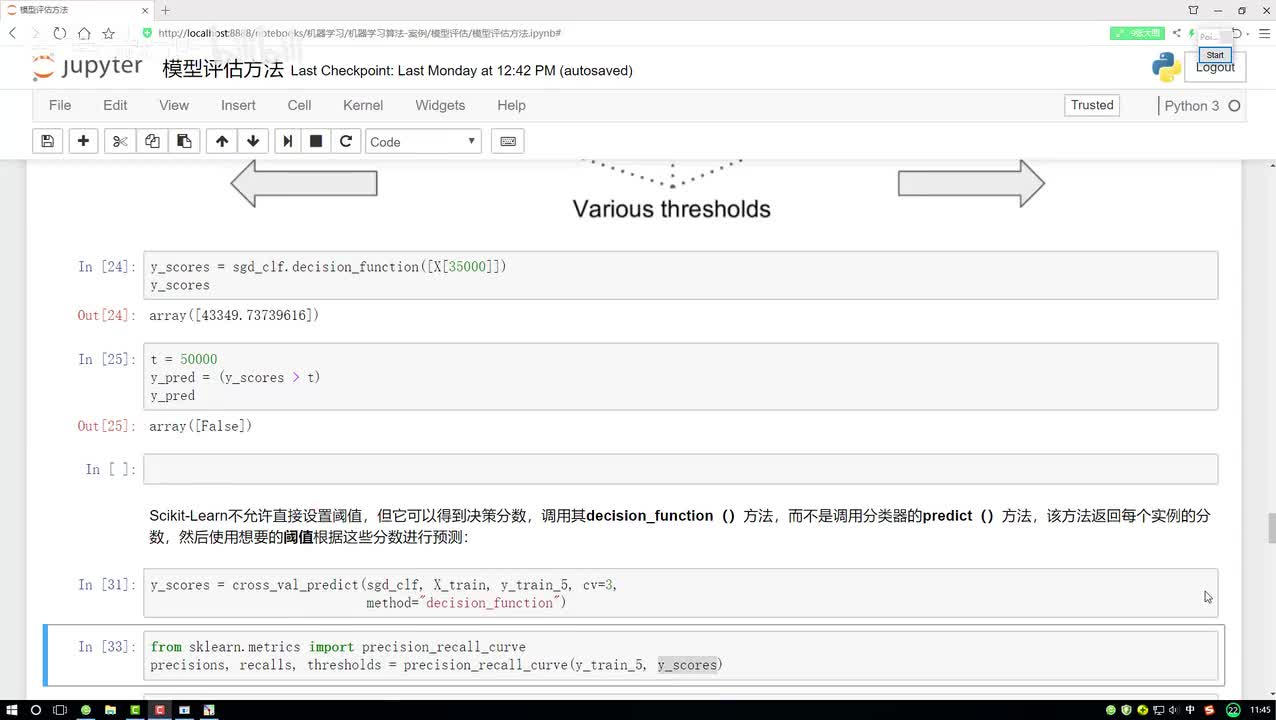The image size is (1276, 720).
Task: Select the 模型评估方法 browser tab
Action: (x=76, y=10)
